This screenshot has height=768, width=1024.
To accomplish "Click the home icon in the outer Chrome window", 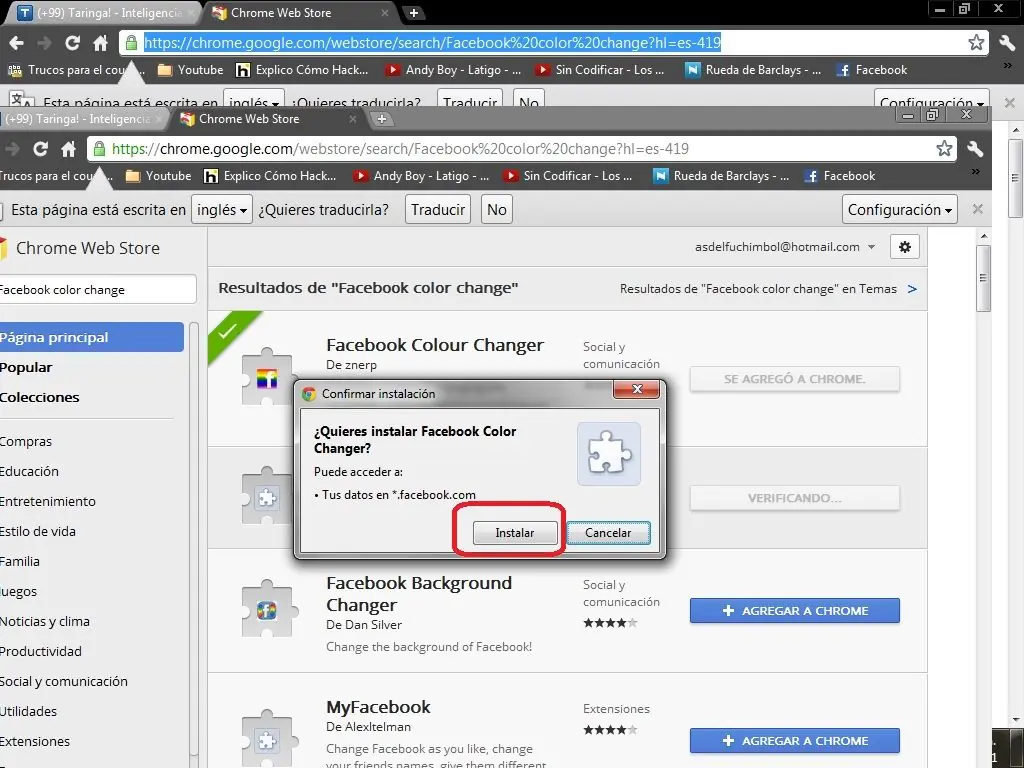I will [100, 43].
